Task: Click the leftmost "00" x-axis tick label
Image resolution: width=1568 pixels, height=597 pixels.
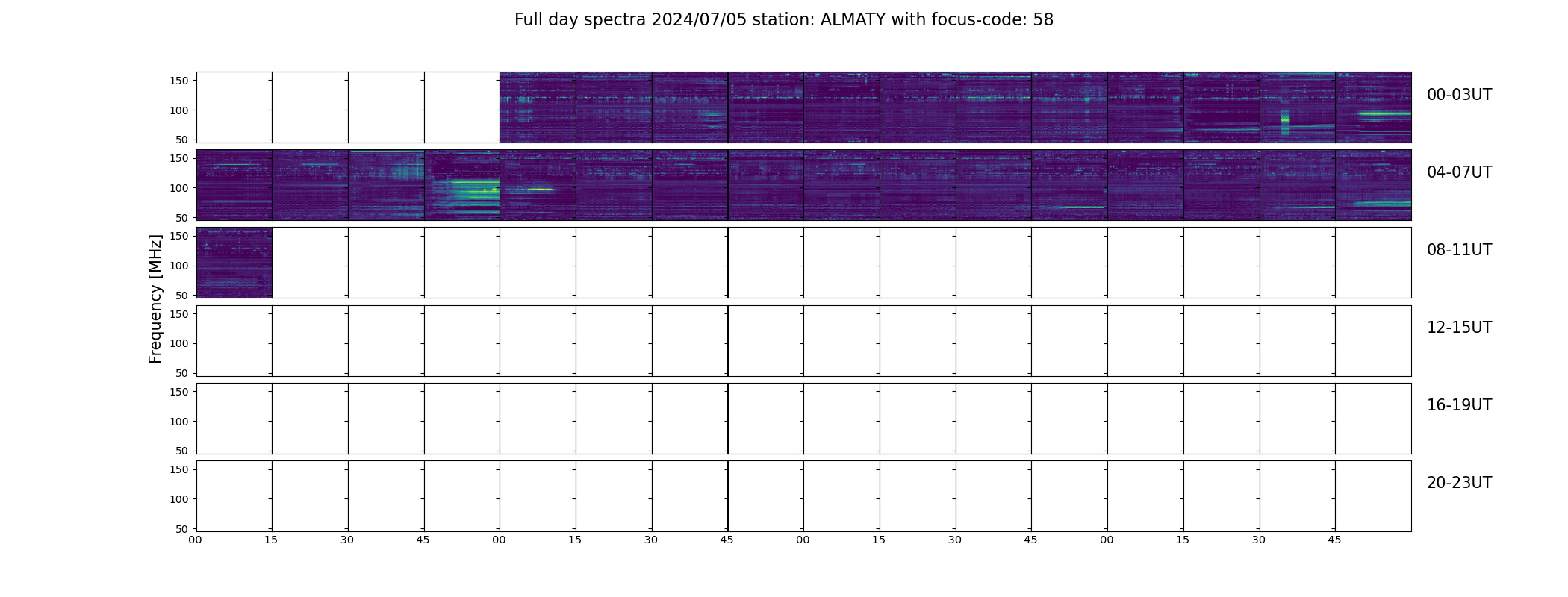Action: [x=195, y=540]
